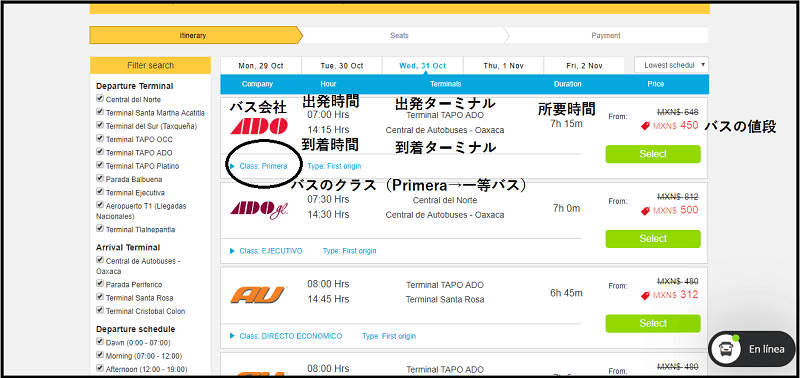
Task: Toggle Aeropuerto T1 (Llegadas Nacionales) checkbox
Action: click(100, 205)
